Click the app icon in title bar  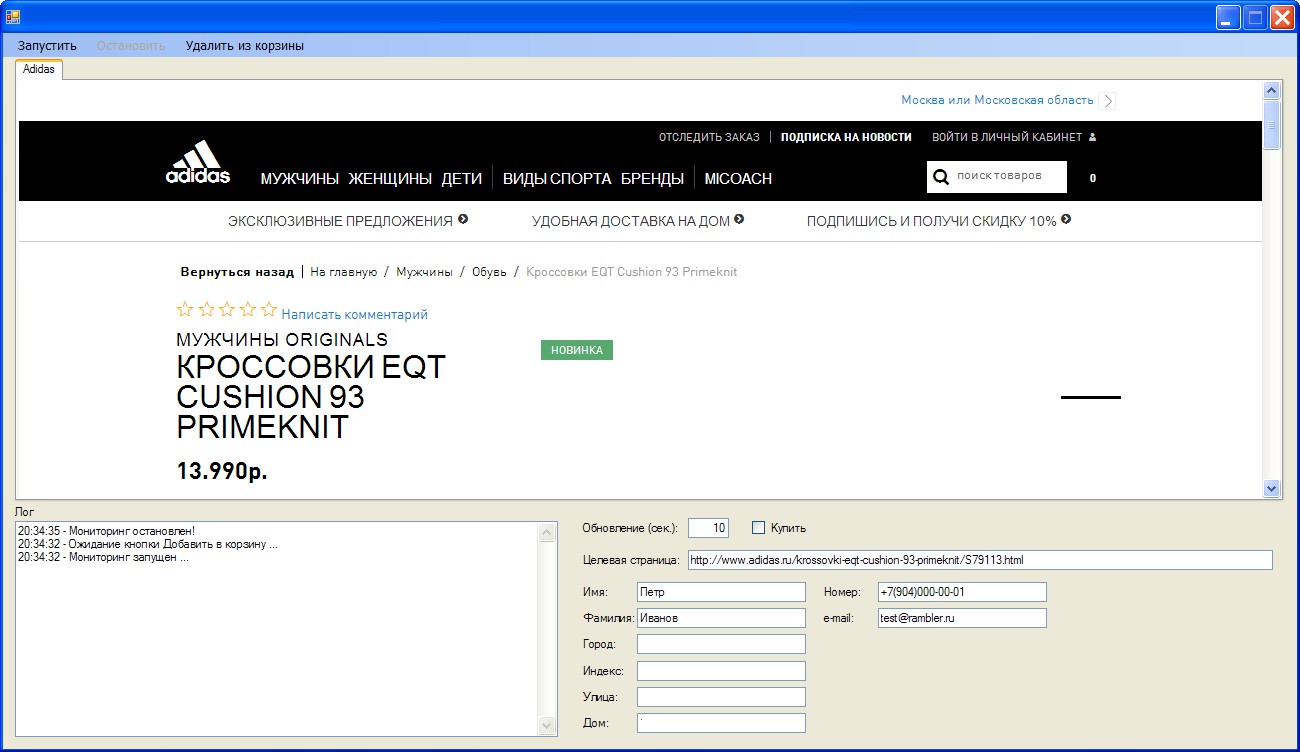[x=13, y=16]
